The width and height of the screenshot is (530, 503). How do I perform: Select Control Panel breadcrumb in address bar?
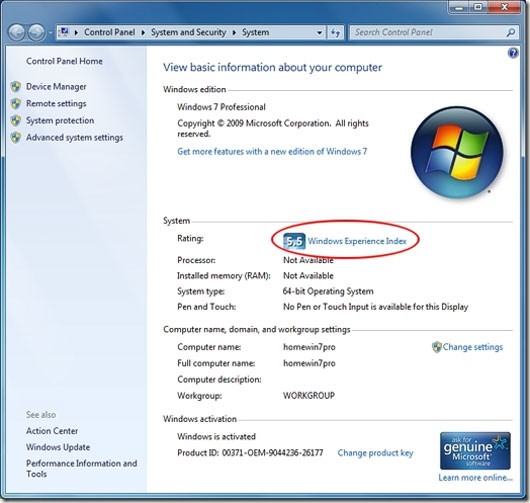pos(109,32)
